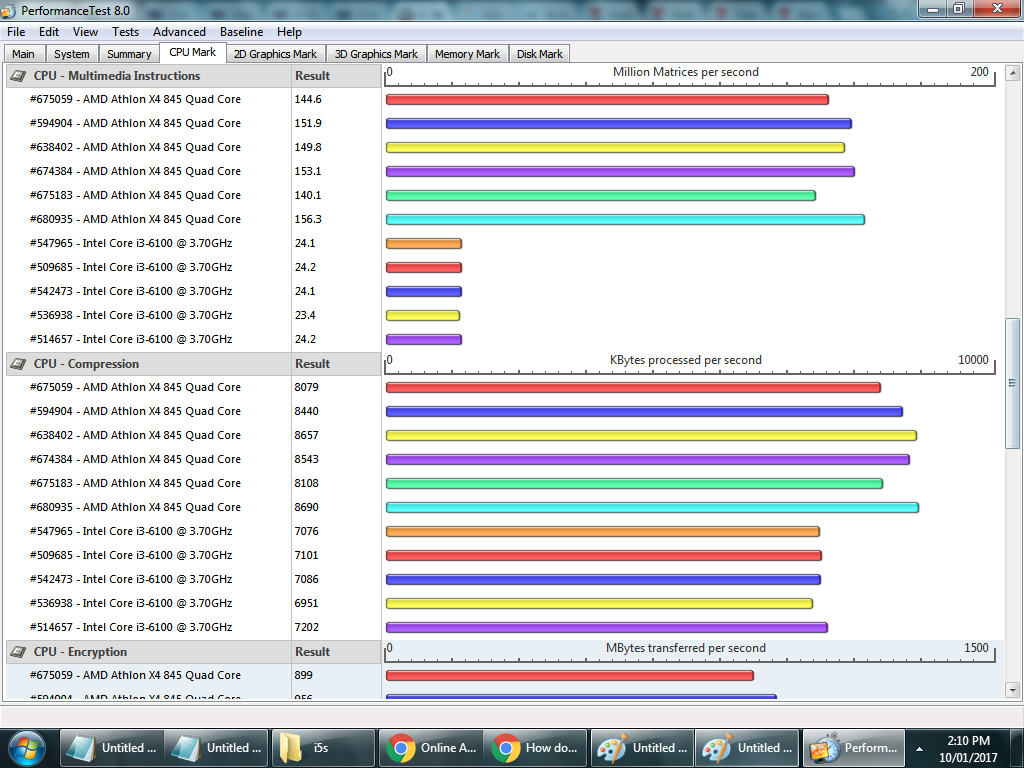Click the vertical scrollbar thumb
This screenshot has height=768, width=1024.
click(1012, 383)
